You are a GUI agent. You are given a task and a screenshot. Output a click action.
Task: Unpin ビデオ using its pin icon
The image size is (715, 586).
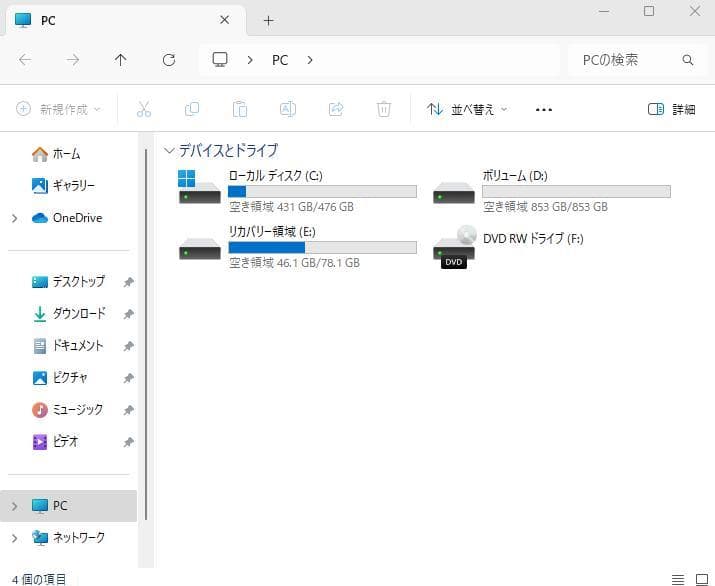coord(129,441)
